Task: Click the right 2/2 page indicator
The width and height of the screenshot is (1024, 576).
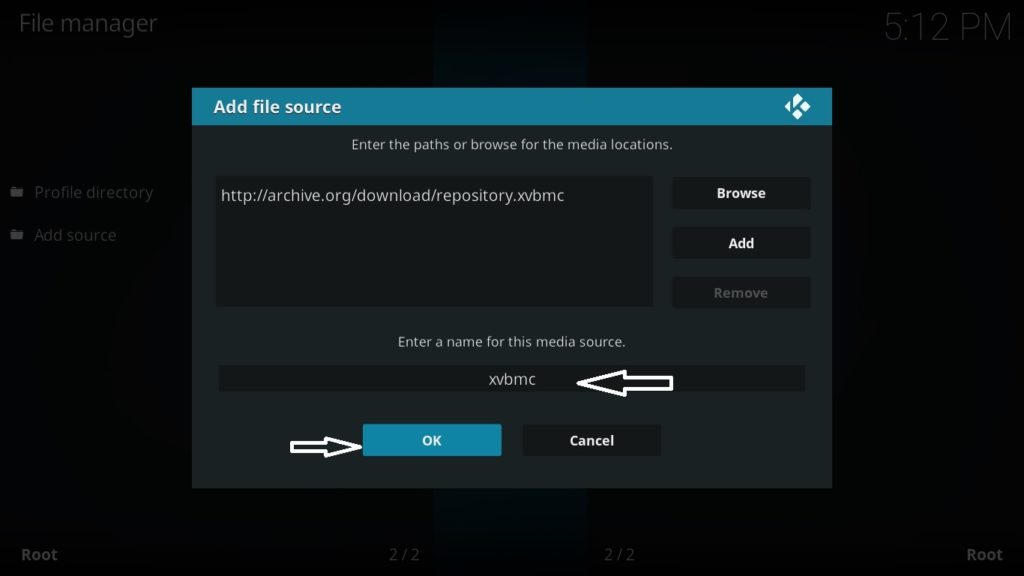Action: tap(621, 554)
